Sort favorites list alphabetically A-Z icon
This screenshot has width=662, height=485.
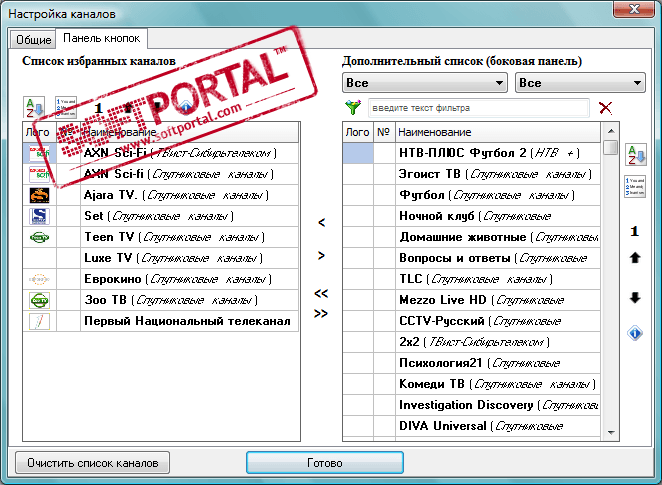point(34,107)
